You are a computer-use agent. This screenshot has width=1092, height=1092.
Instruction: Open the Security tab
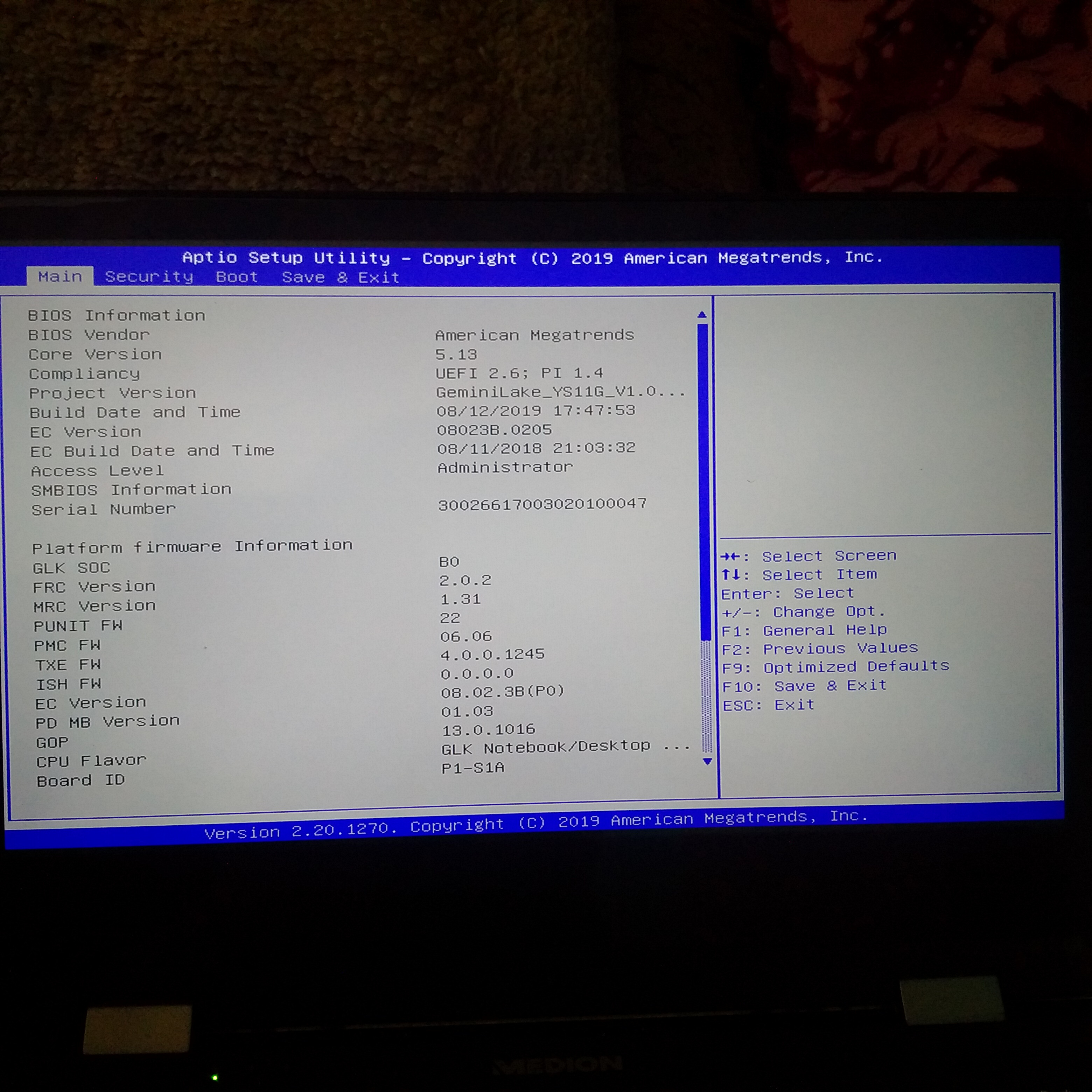149,276
